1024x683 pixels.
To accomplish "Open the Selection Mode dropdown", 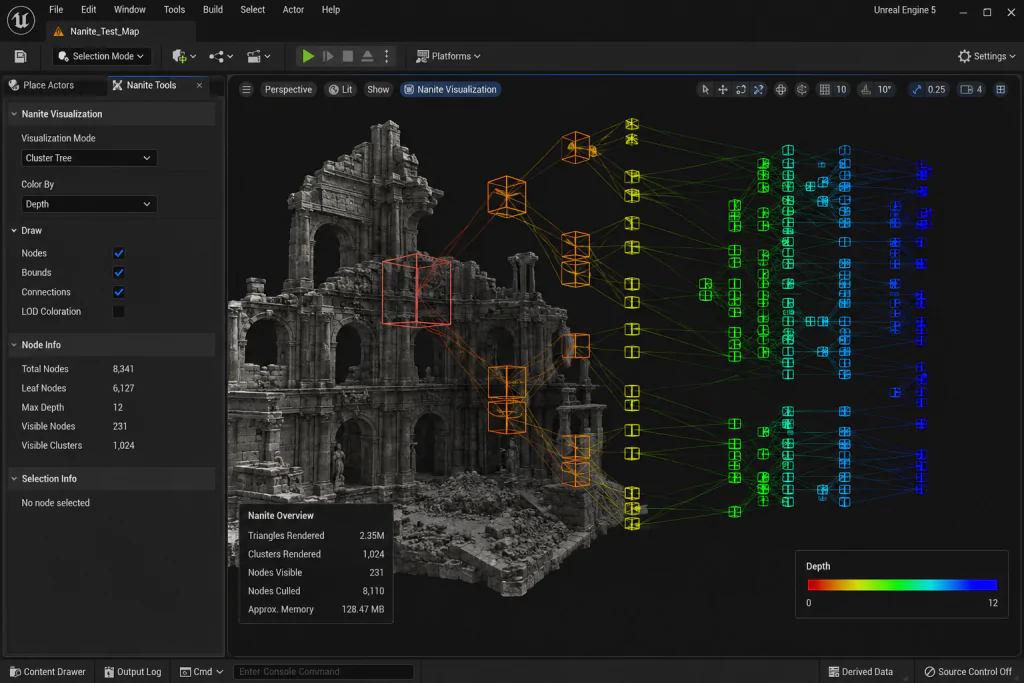I will pos(101,56).
